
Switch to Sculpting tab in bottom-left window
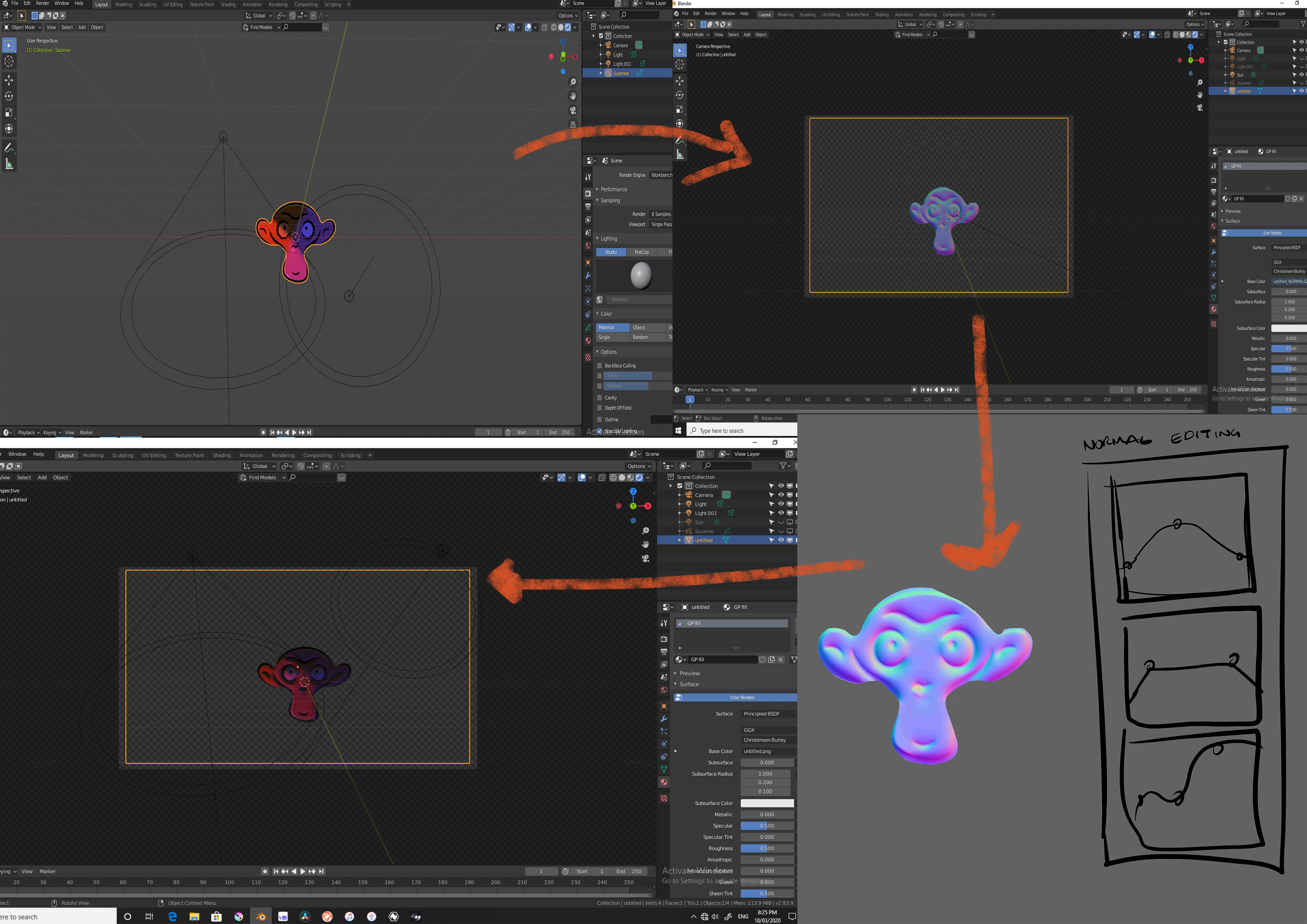tap(122, 455)
